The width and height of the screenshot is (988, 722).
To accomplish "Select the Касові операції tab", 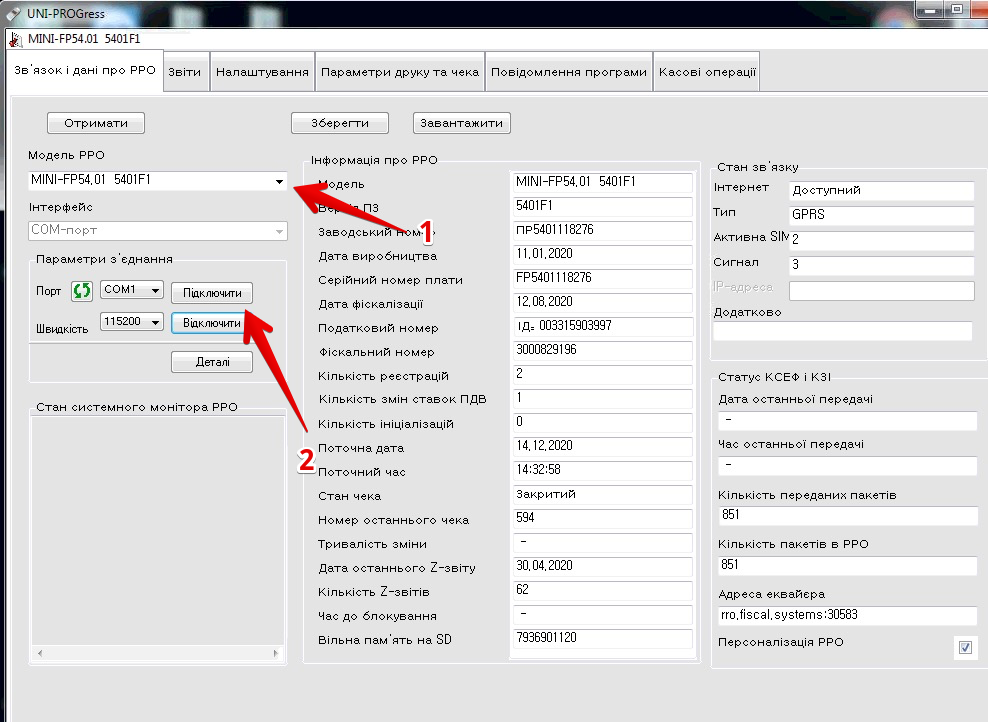I will pyautogui.click(x=707, y=72).
